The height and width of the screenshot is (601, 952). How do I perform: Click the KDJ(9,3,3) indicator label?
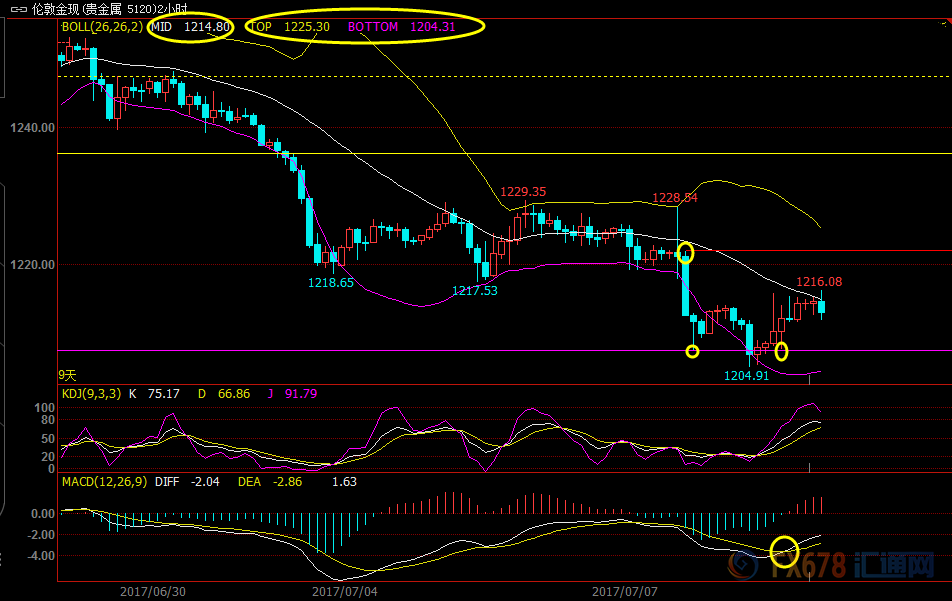92,394
